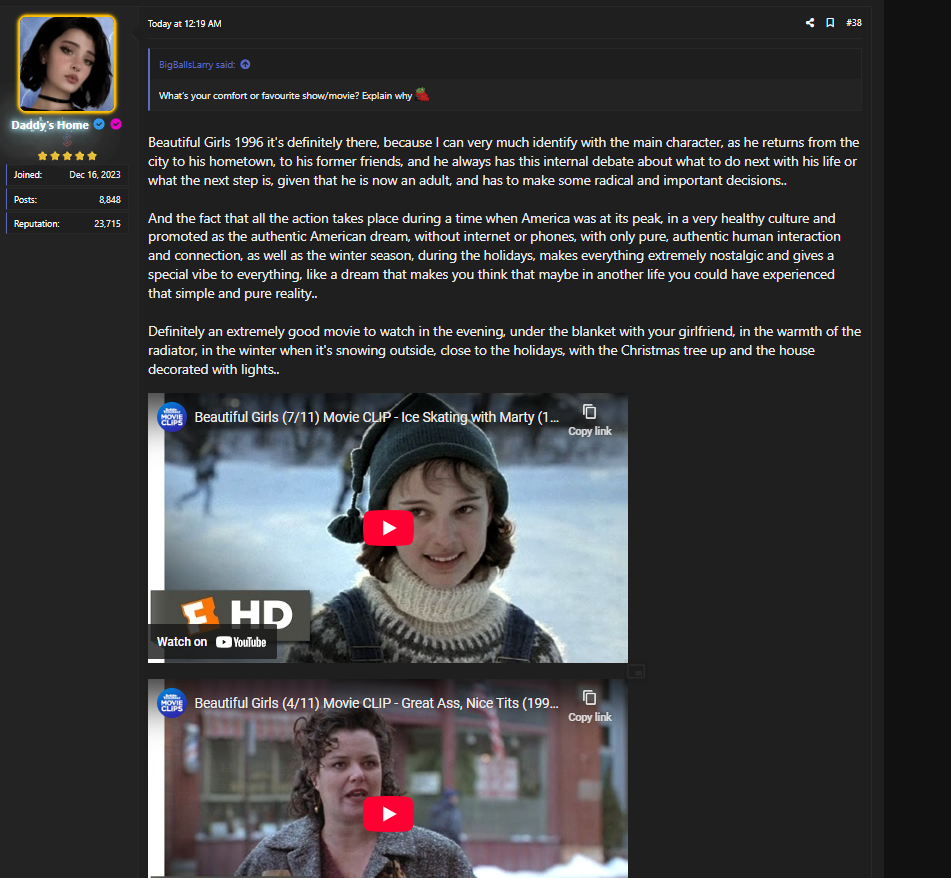Click the pink checkmark badge beside the username

click(x=116, y=125)
